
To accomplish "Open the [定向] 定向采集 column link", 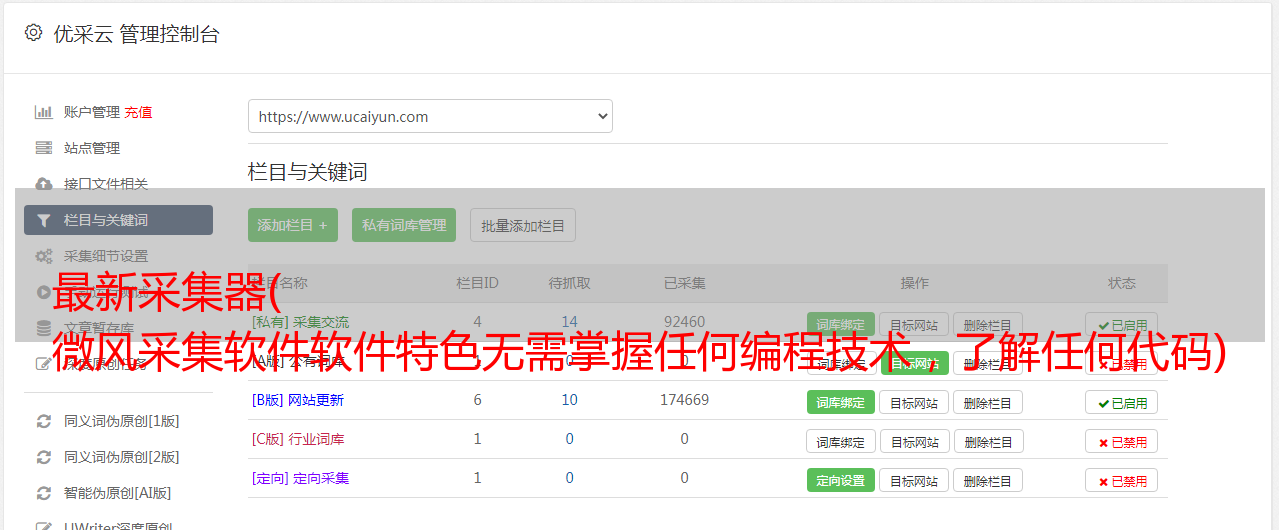I will click(300, 478).
